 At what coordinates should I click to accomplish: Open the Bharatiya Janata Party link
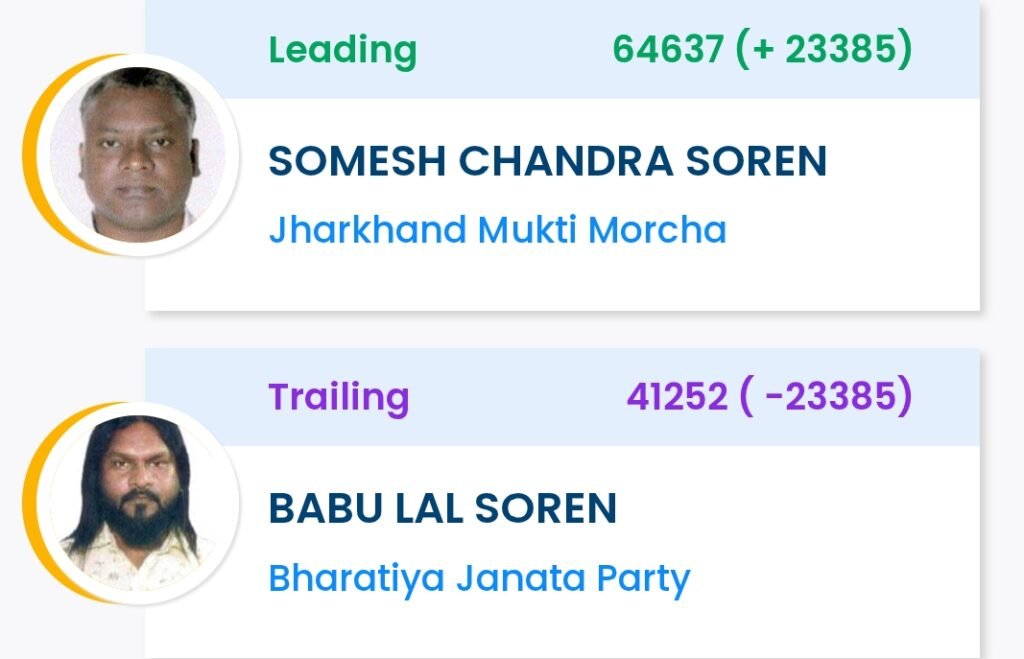pos(479,578)
